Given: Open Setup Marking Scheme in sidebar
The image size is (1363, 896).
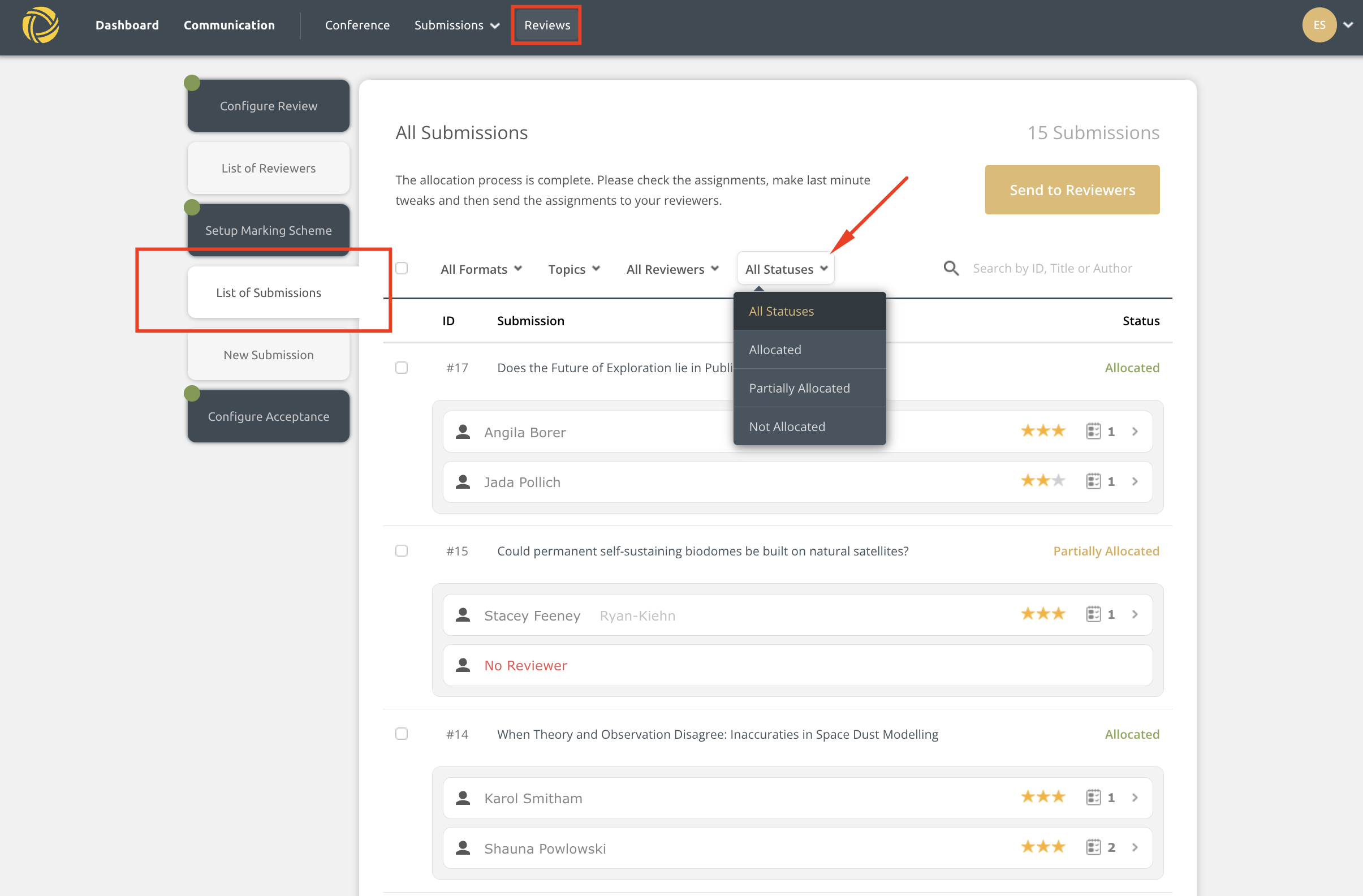Looking at the screenshot, I should 269,230.
